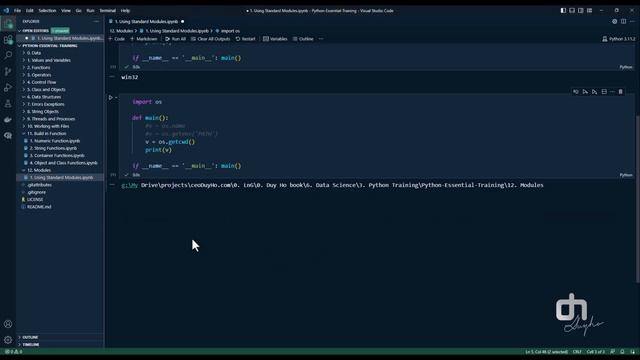This screenshot has width=640, height=360.
Task: Open the Terminal menu
Action: click(107, 11)
